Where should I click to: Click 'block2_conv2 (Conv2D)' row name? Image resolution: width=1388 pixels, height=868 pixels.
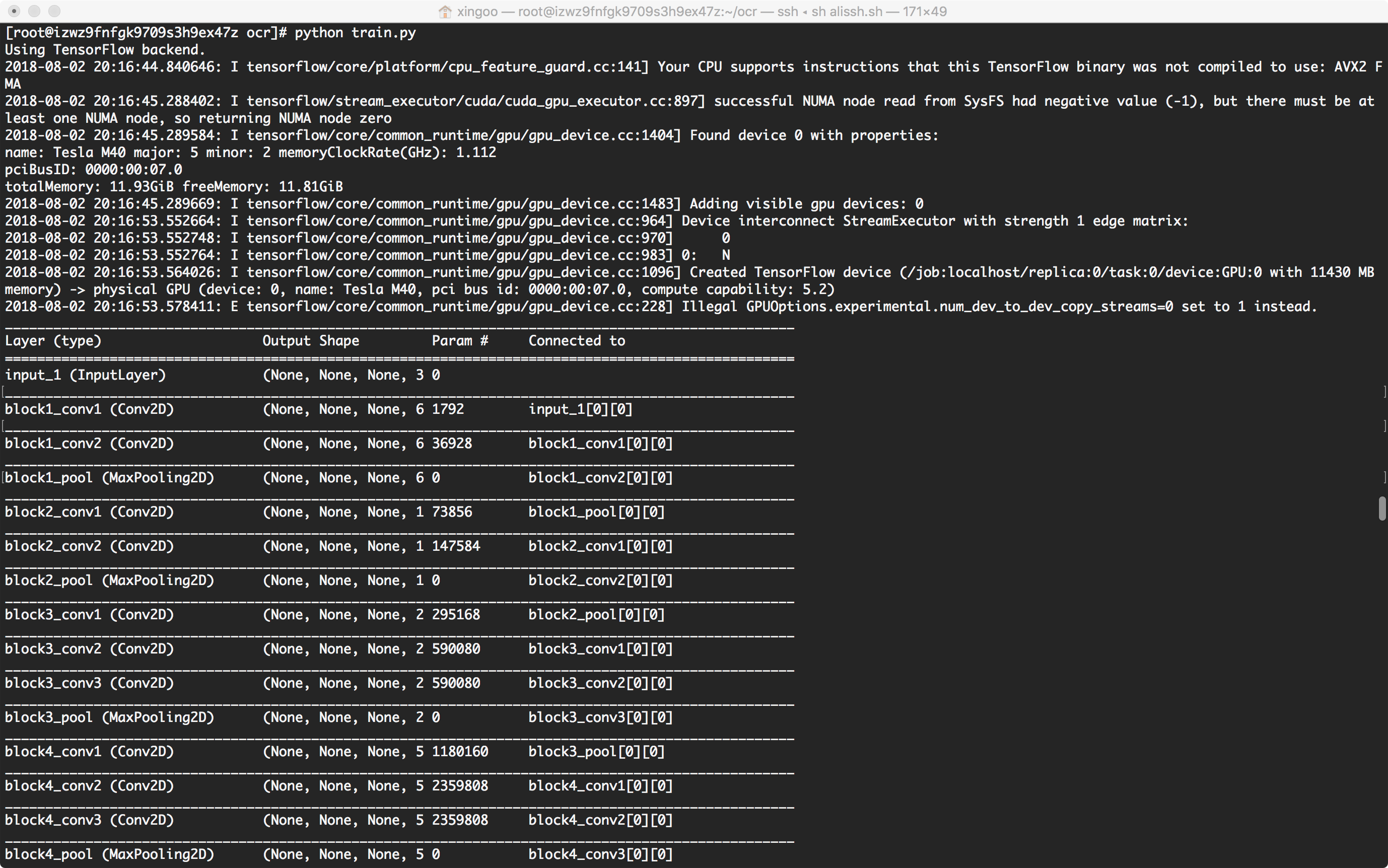click(x=89, y=546)
